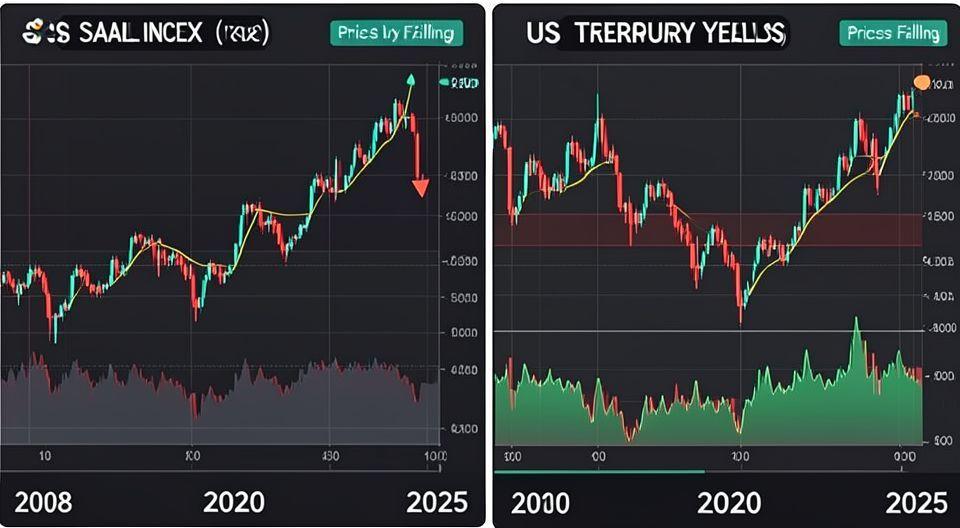The image size is (960, 528).
Task: Click the red down arrow on the left chart
Action: pos(420,185)
